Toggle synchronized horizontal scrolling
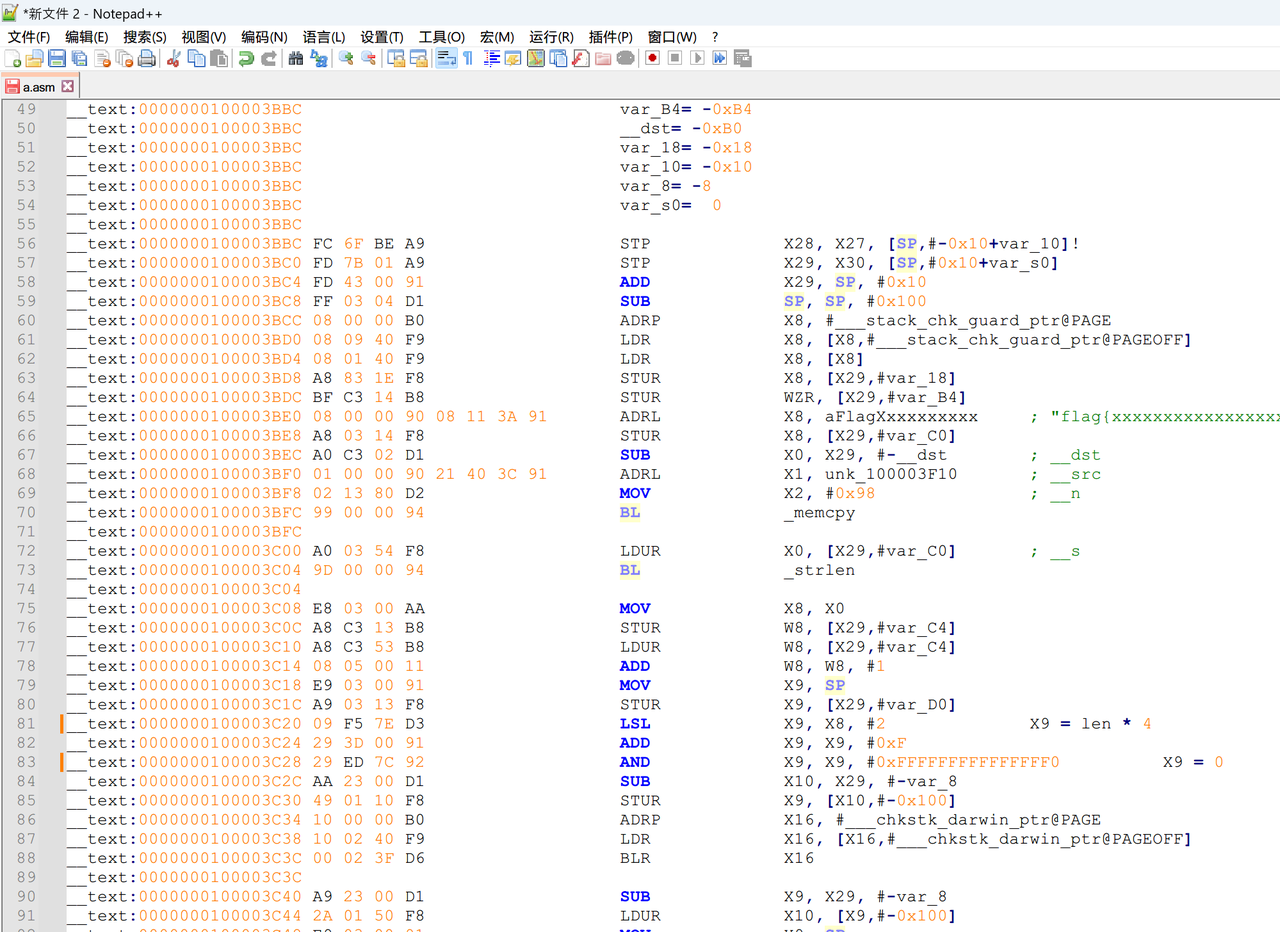 pyautogui.click(x=418, y=59)
